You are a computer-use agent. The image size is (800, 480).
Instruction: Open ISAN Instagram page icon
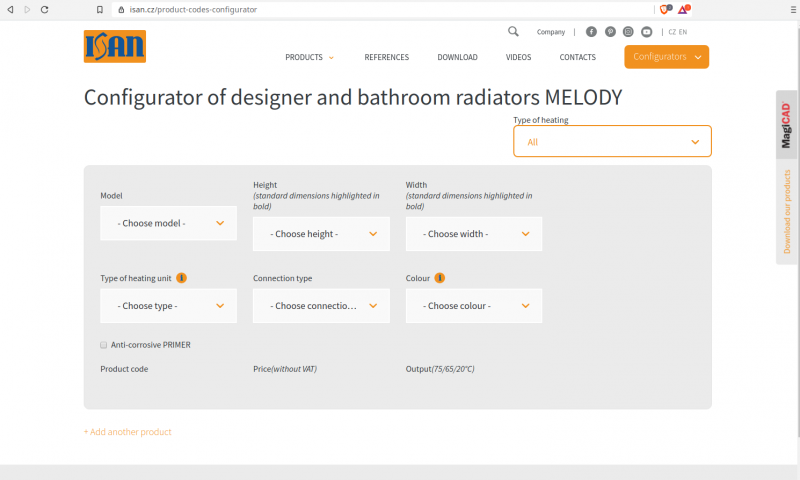coord(628,32)
